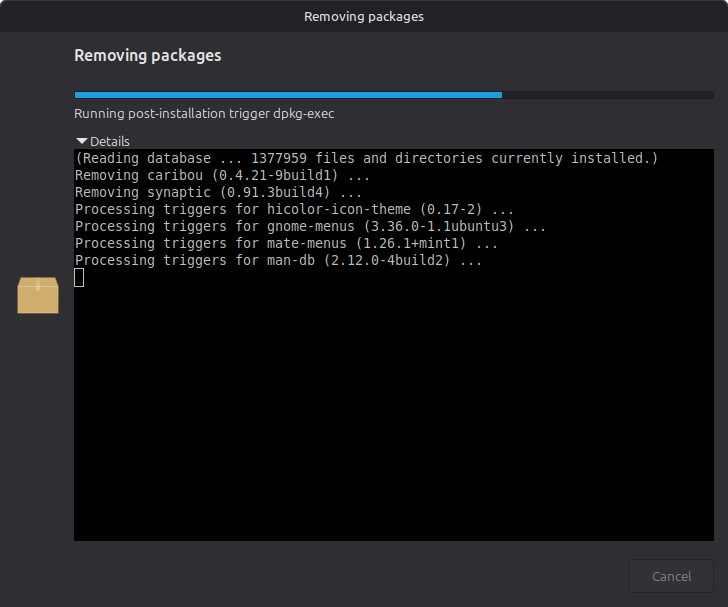Click the Cancel button
Image resolution: width=728 pixels, height=607 pixels.
[x=671, y=576]
